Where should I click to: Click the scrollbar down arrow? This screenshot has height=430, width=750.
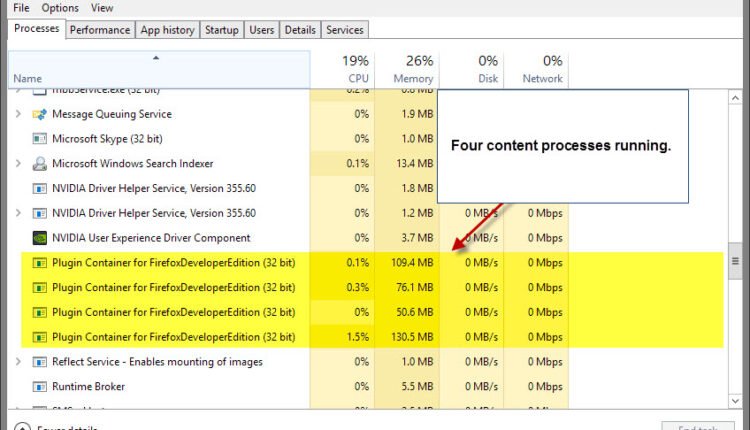click(x=735, y=401)
